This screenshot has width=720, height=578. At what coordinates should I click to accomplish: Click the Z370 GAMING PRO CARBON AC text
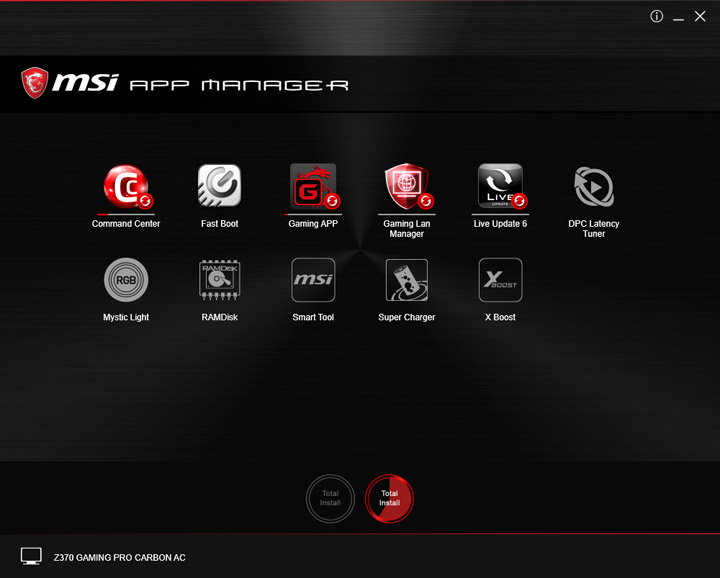119,558
